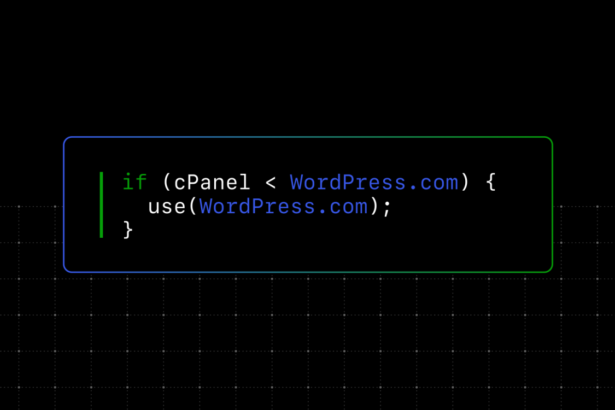
Task: Click the dotted grid background below the code box
Action: 308,341
